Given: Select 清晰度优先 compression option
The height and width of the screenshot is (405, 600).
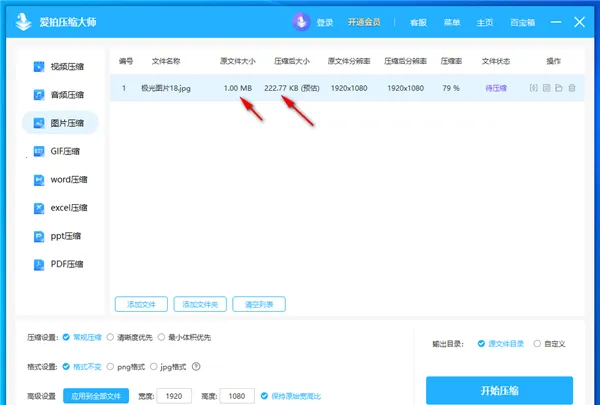Looking at the screenshot, I should [130, 337].
